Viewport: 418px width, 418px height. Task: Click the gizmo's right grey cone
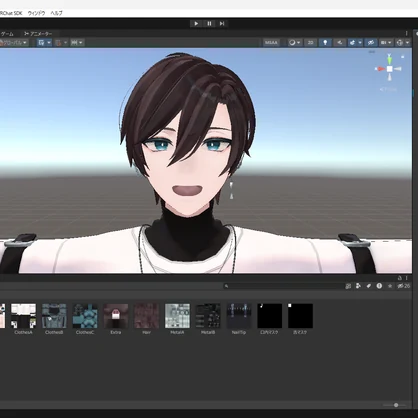tap(398, 69)
